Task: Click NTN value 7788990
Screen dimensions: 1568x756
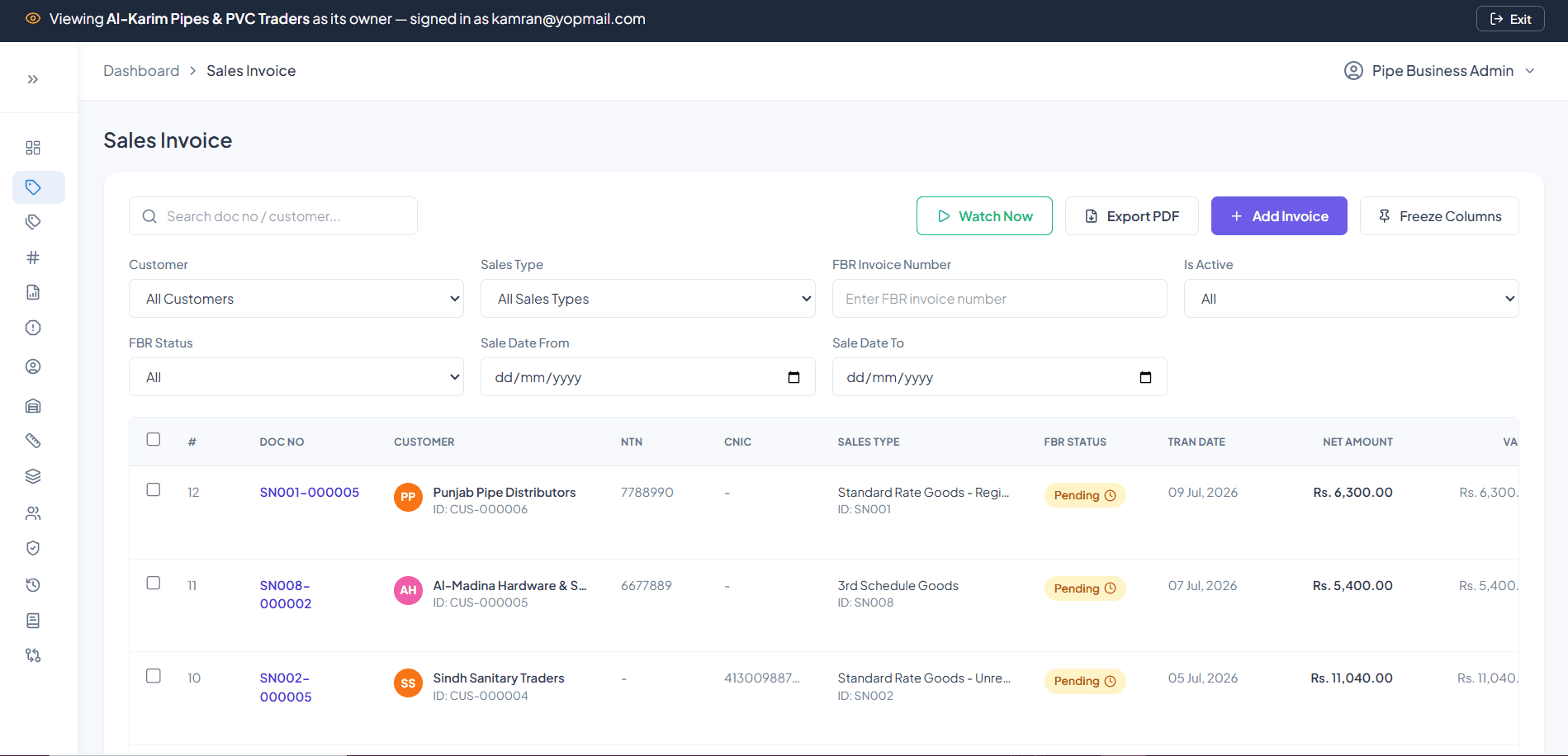Action: point(647,493)
